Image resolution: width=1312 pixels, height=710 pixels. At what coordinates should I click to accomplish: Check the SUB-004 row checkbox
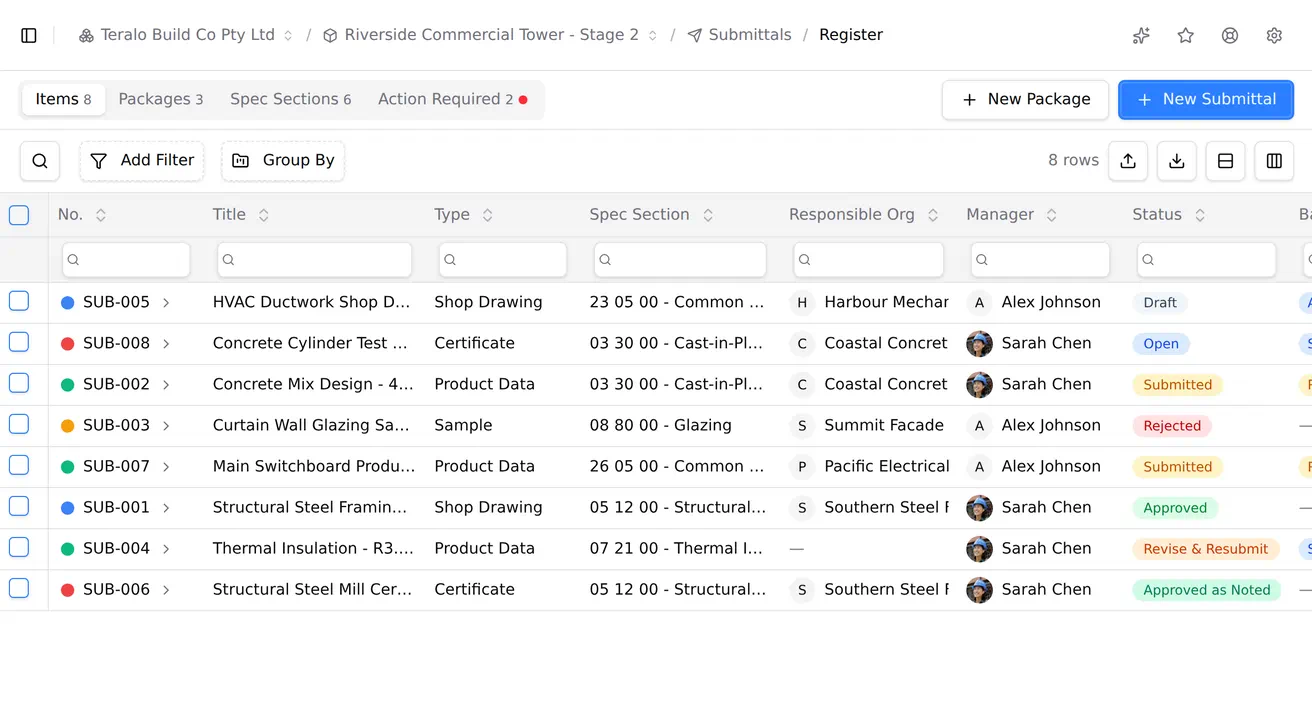tap(19, 547)
